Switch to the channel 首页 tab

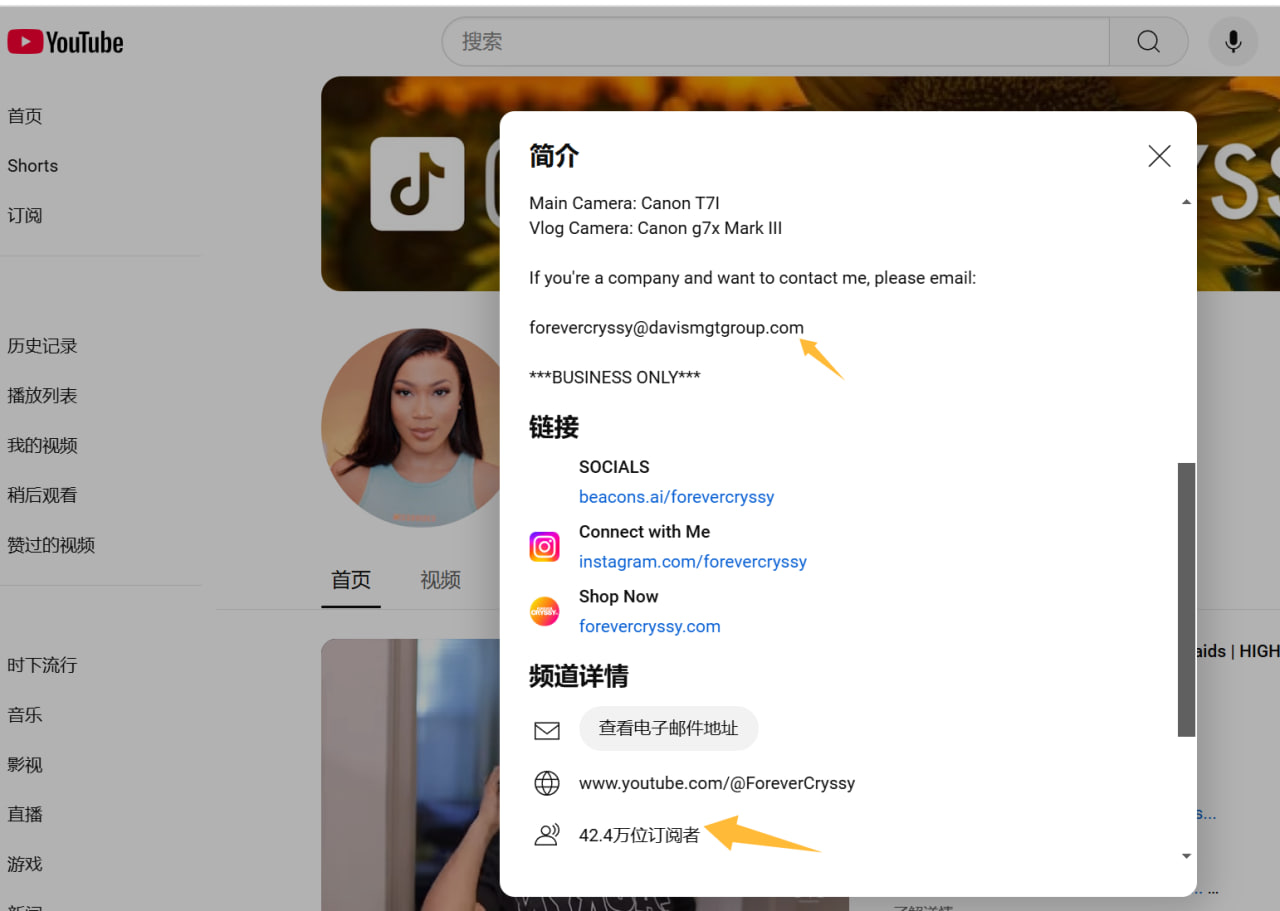(x=351, y=580)
